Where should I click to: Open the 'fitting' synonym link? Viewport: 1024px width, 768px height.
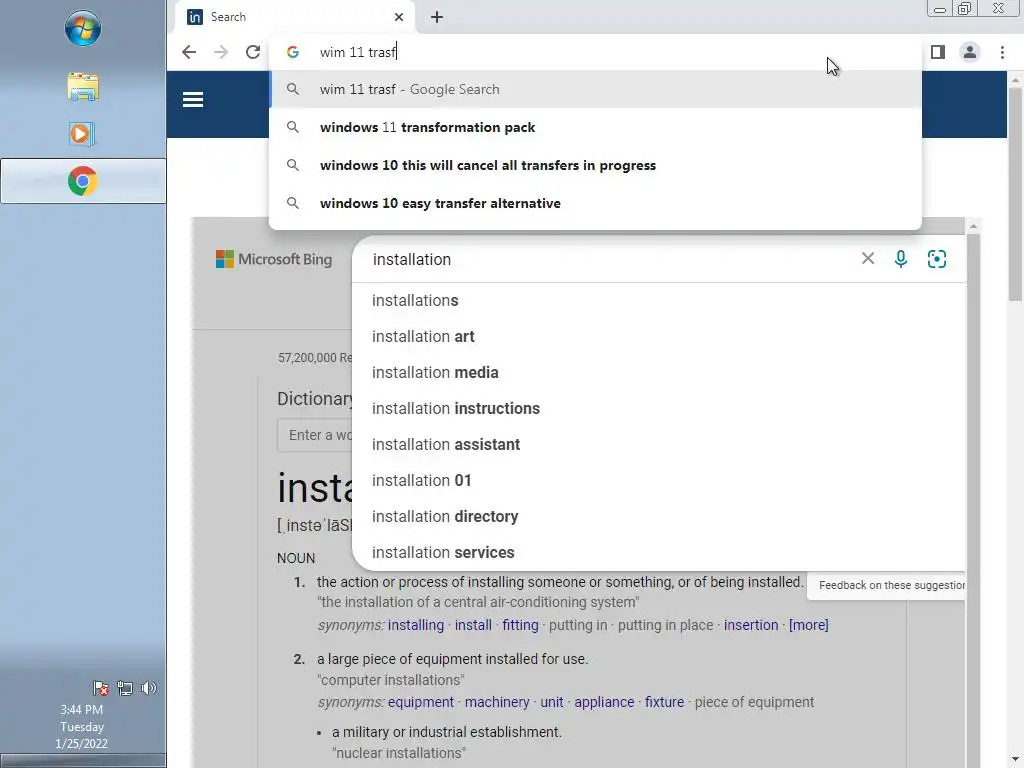coord(520,625)
